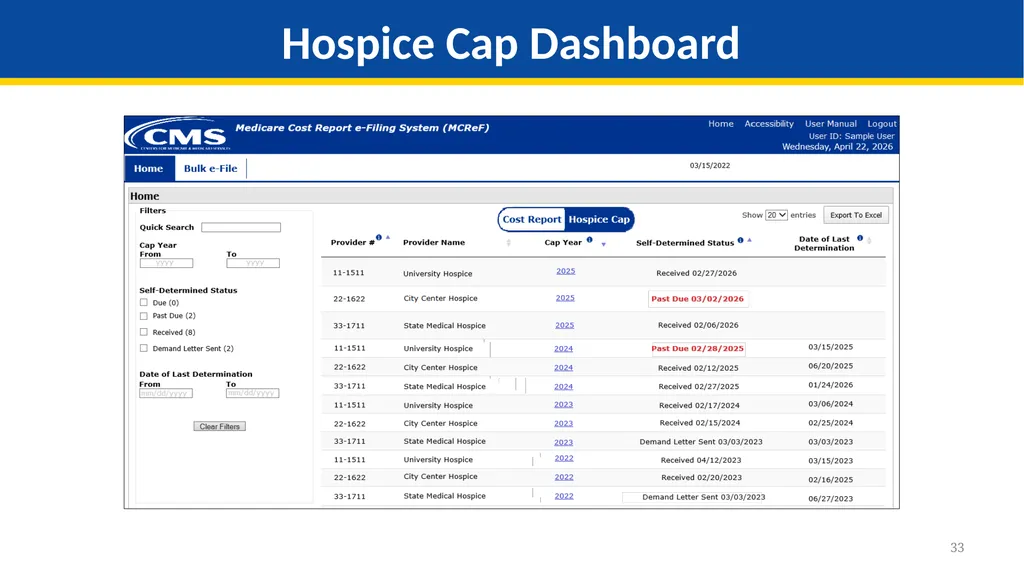Click 'Received 02/06/2026' status cell
The image size is (1024, 575).
(x=698, y=325)
